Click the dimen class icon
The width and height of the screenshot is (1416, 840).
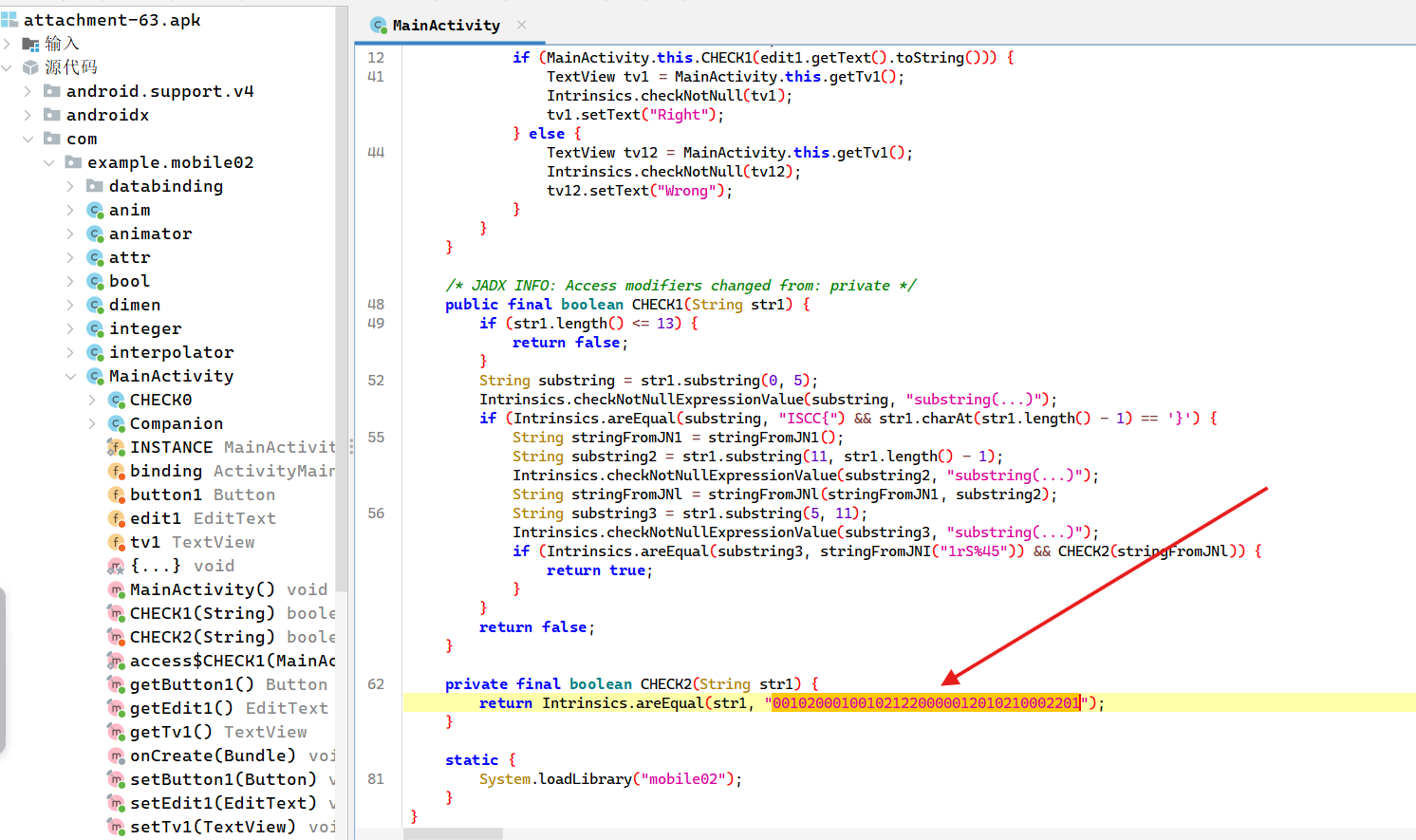tap(95, 305)
